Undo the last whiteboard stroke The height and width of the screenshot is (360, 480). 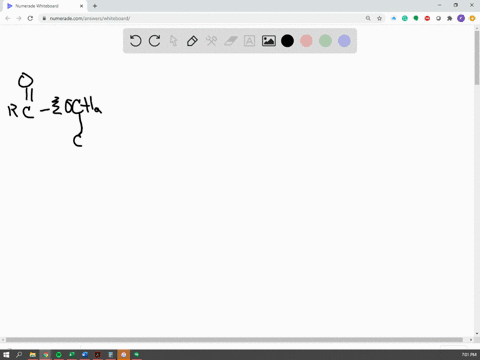[x=135, y=41]
